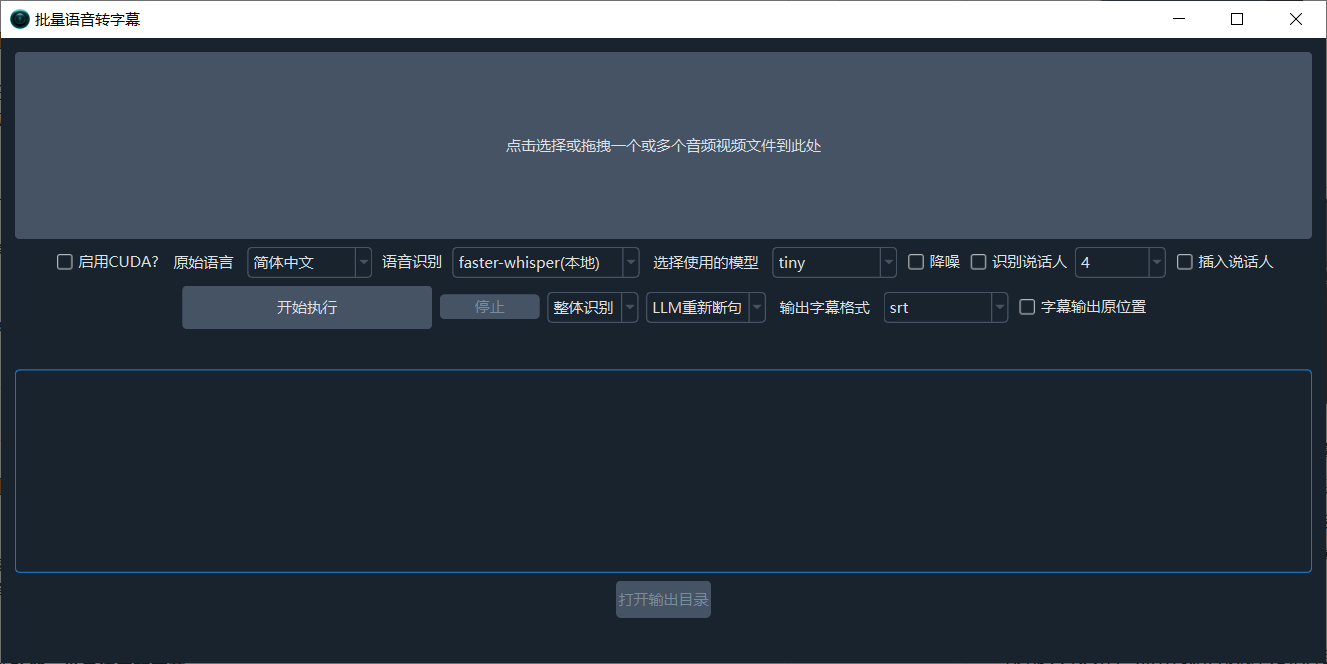
Task: Enable the 启用CUDA checkbox
Action: click(65, 262)
